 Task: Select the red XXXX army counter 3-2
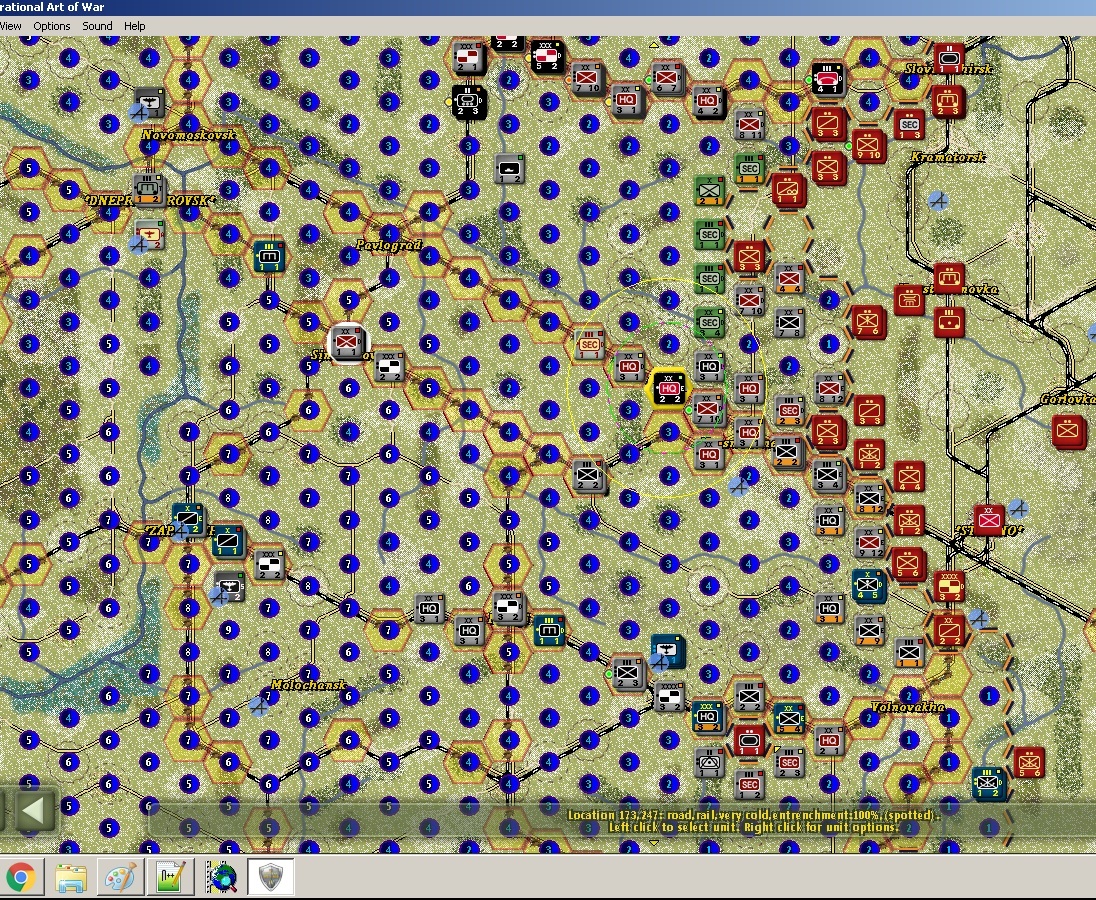(949, 587)
